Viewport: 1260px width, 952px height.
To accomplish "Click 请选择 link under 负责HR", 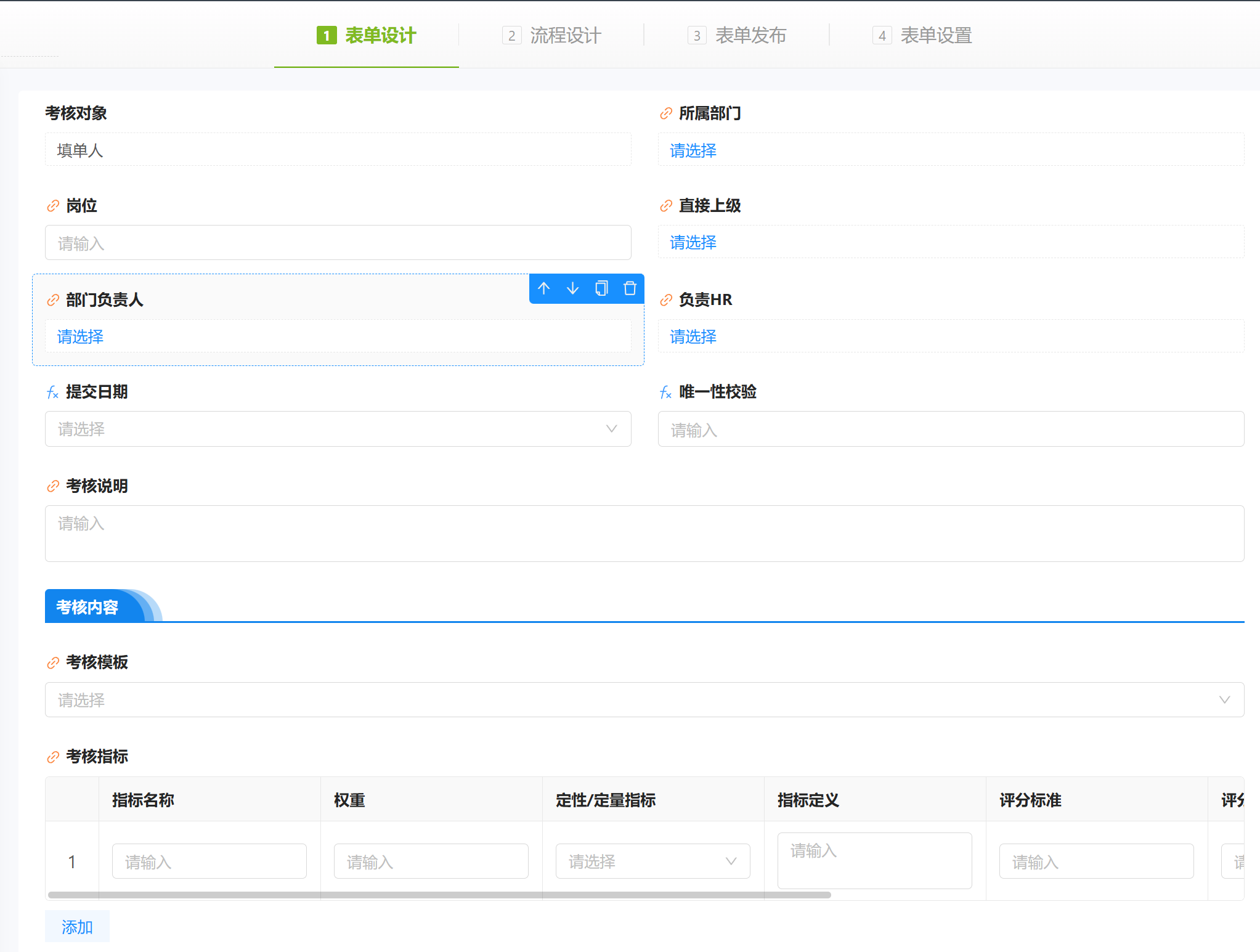I will coord(693,337).
